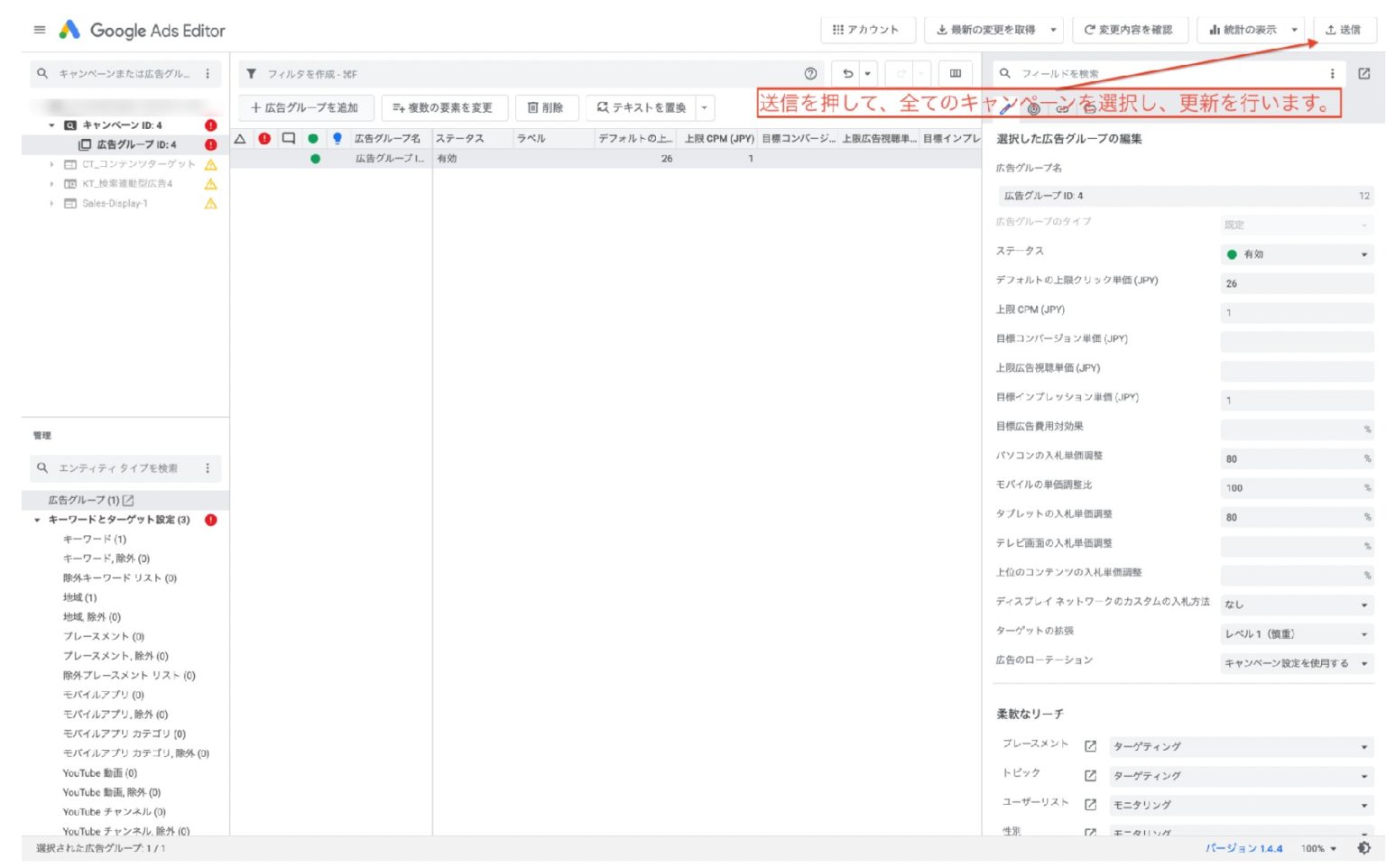The height and width of the screenshot is (868, 1386).
Task: Click the undo arrow icon
Action: (x=847, y=74)
